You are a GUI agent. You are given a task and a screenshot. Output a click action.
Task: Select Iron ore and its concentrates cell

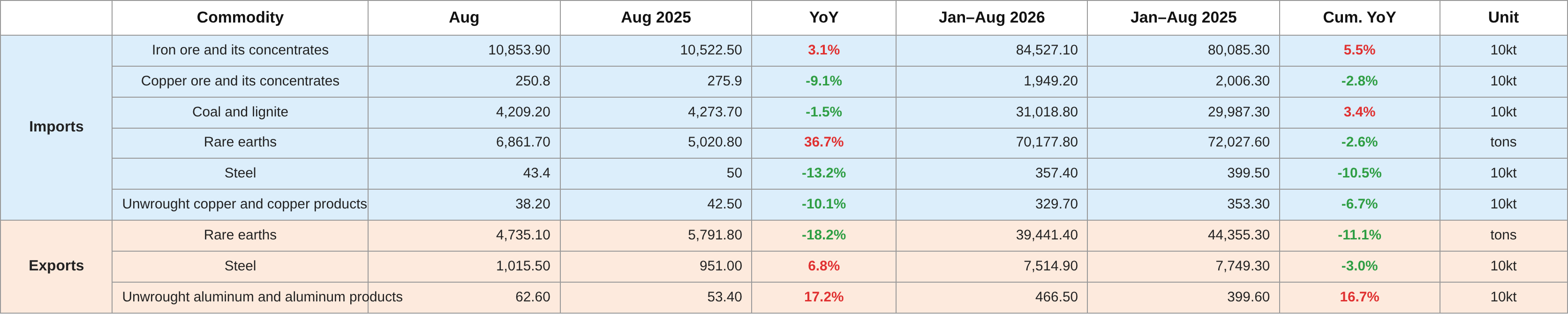(x=240, y=51)
